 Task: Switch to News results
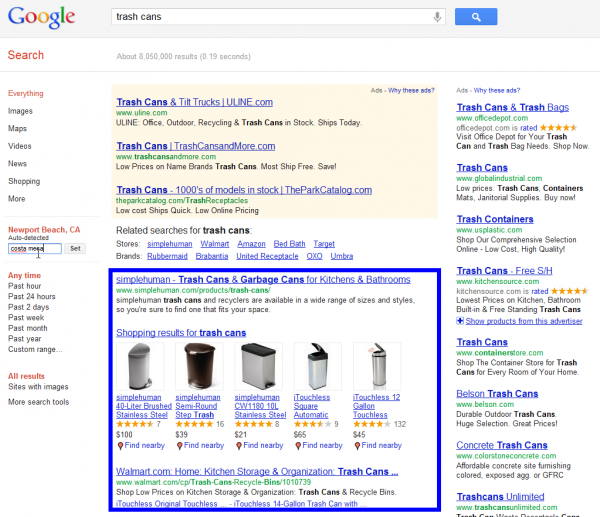point(17,164)
